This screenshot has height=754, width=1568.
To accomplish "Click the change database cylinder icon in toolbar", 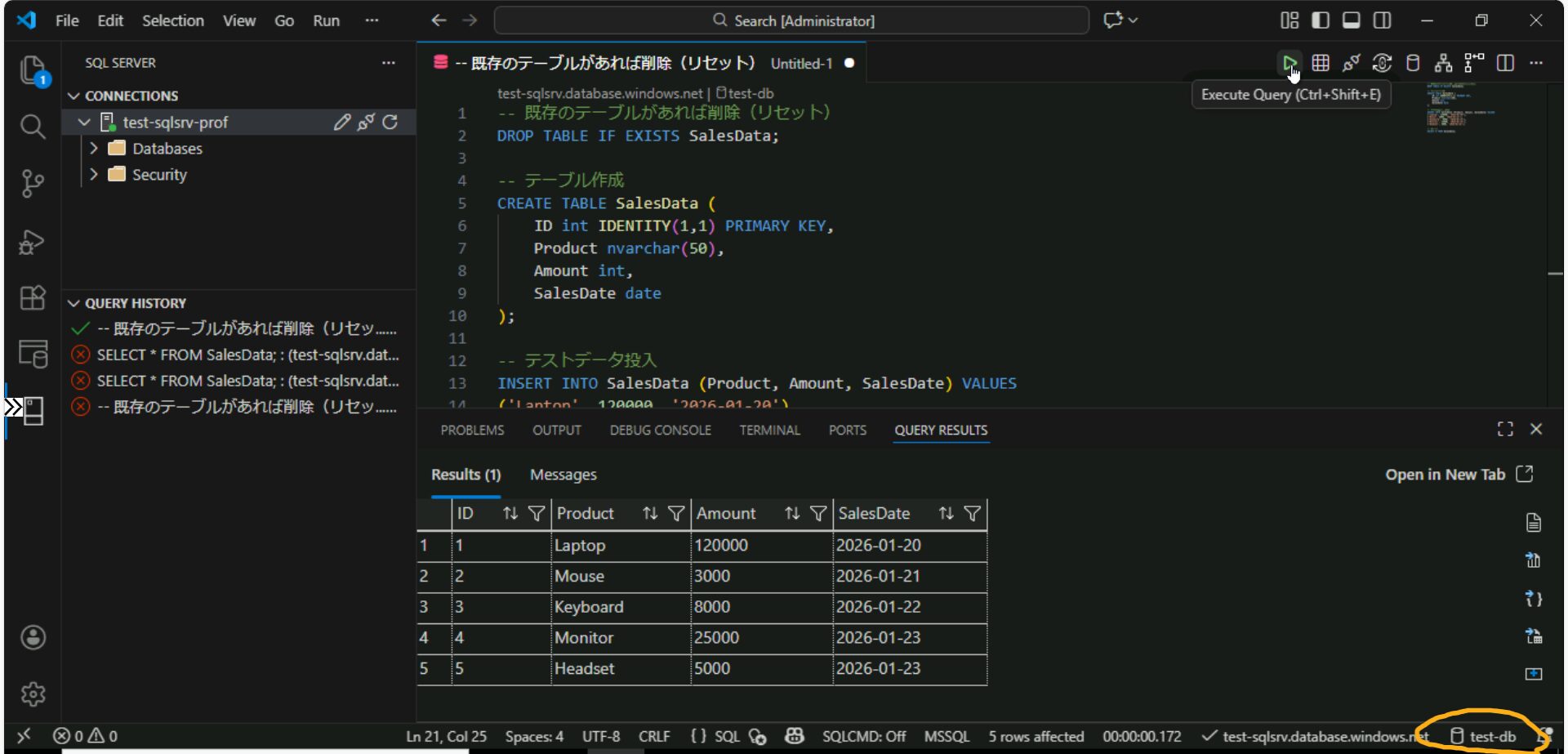I will tap(1413, 63).
